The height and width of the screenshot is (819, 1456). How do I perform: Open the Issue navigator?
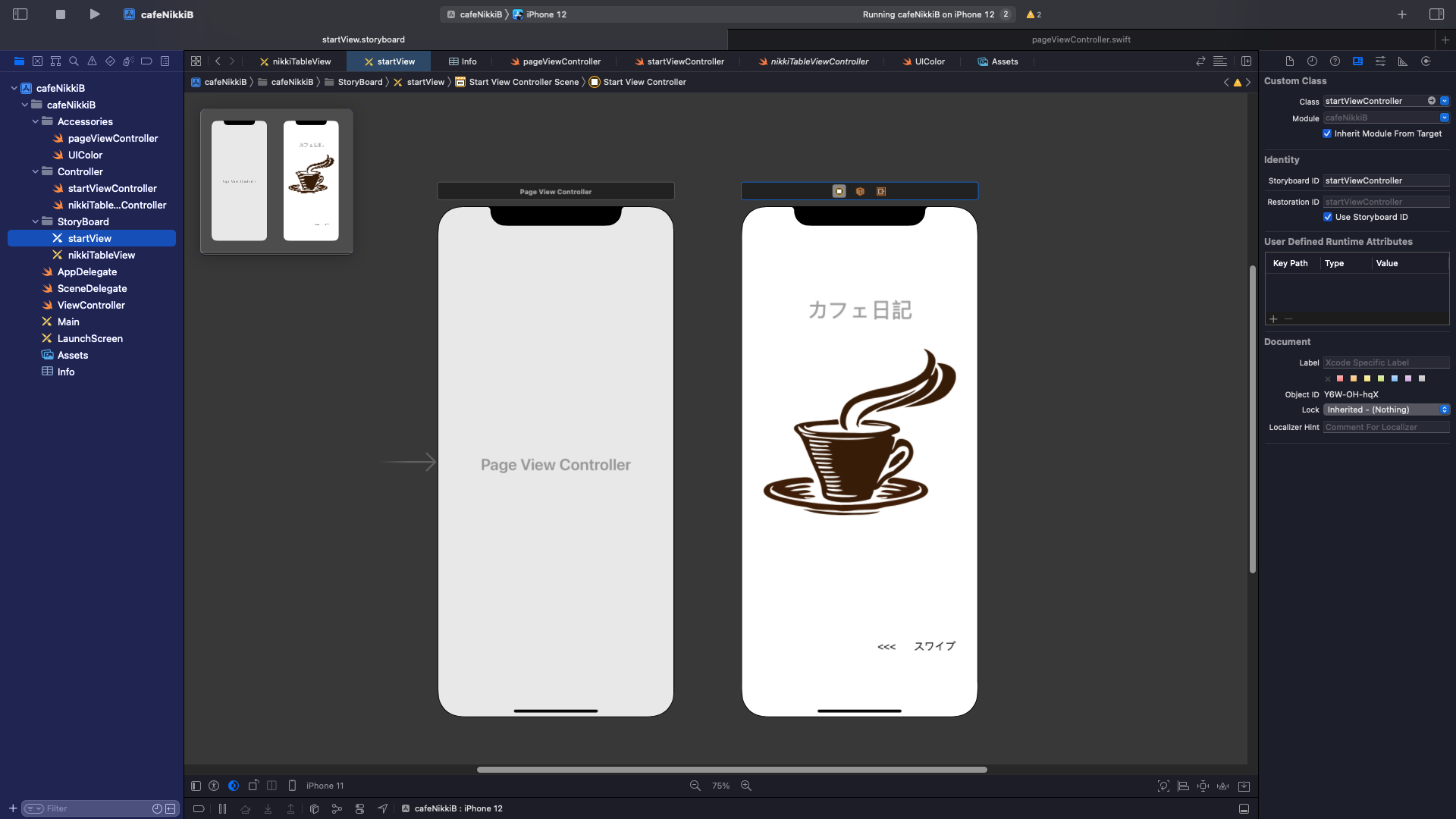coord(92,61)
